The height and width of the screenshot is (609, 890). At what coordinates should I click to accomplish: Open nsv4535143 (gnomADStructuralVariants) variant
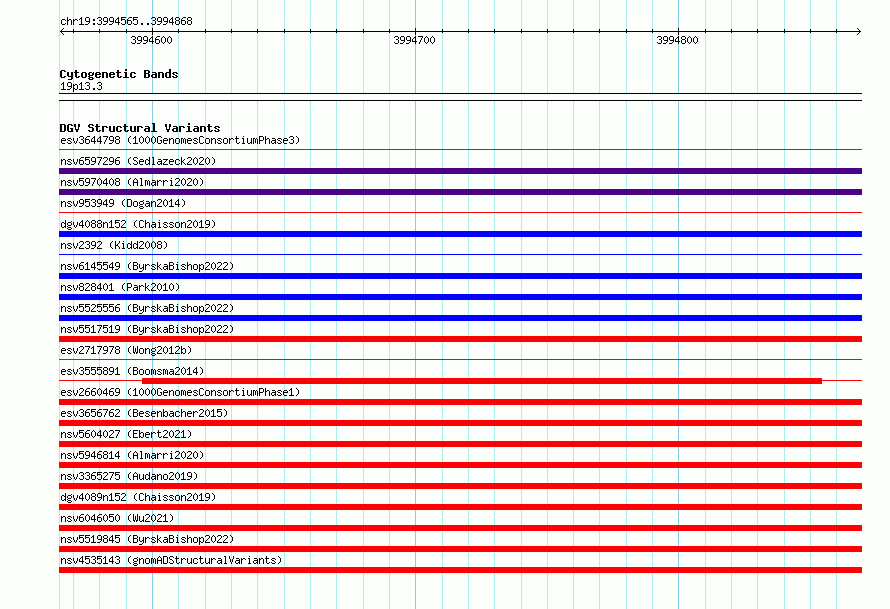pyautogui.click(x=171, y=560)
